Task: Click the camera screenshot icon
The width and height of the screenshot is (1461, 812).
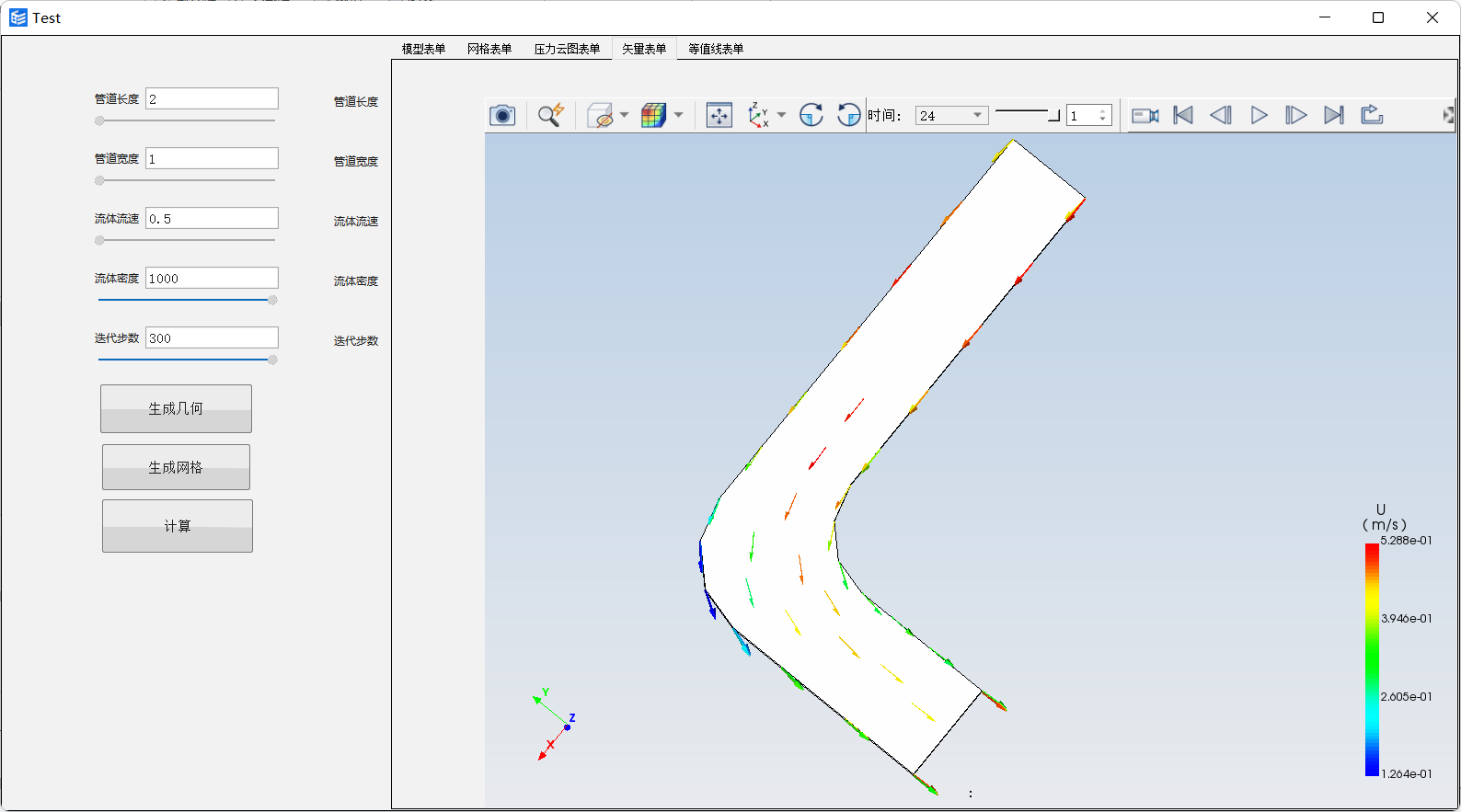Action: pos(502,115)
